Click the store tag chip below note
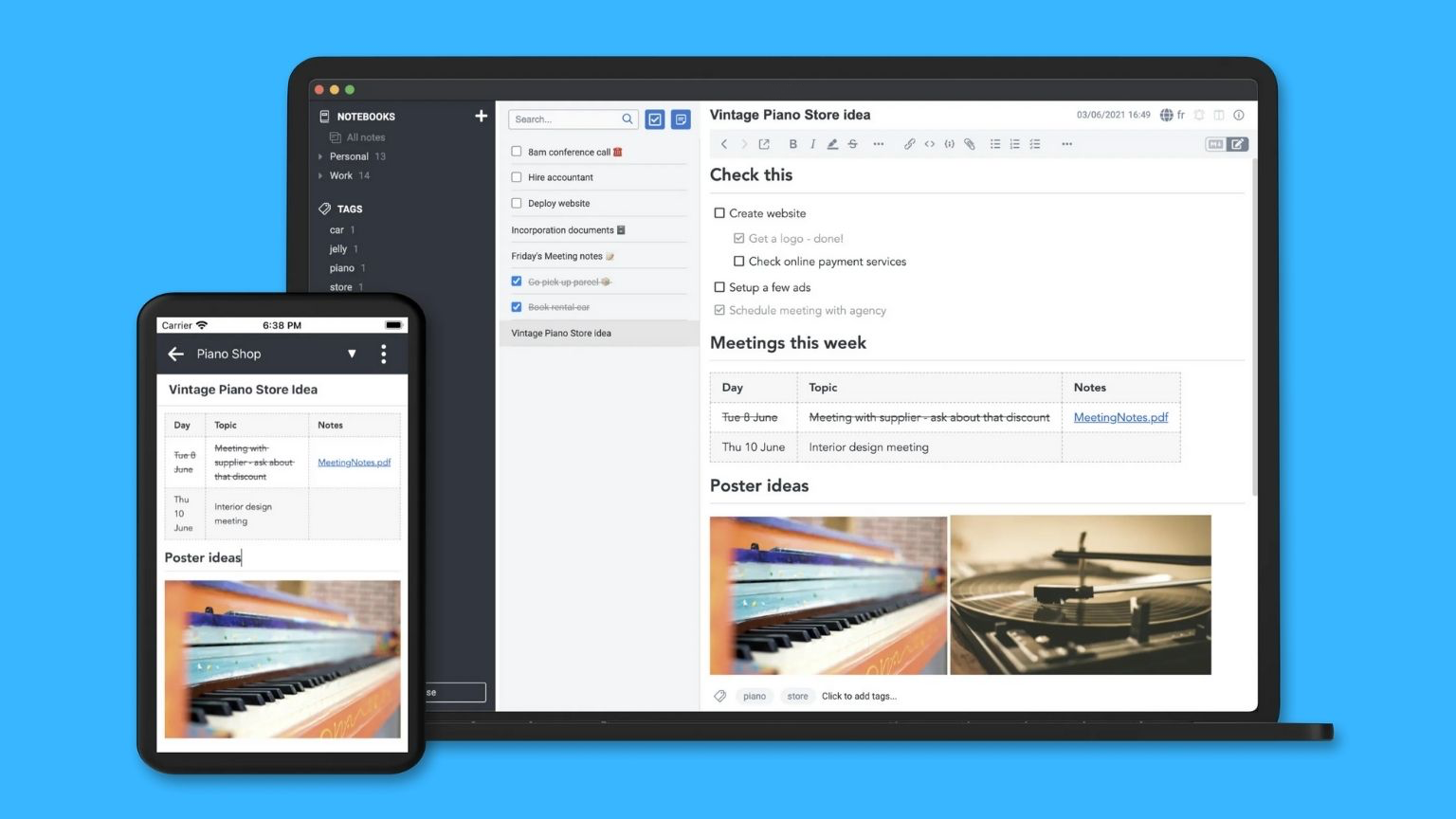The image size is (1456, 819). 798,696
